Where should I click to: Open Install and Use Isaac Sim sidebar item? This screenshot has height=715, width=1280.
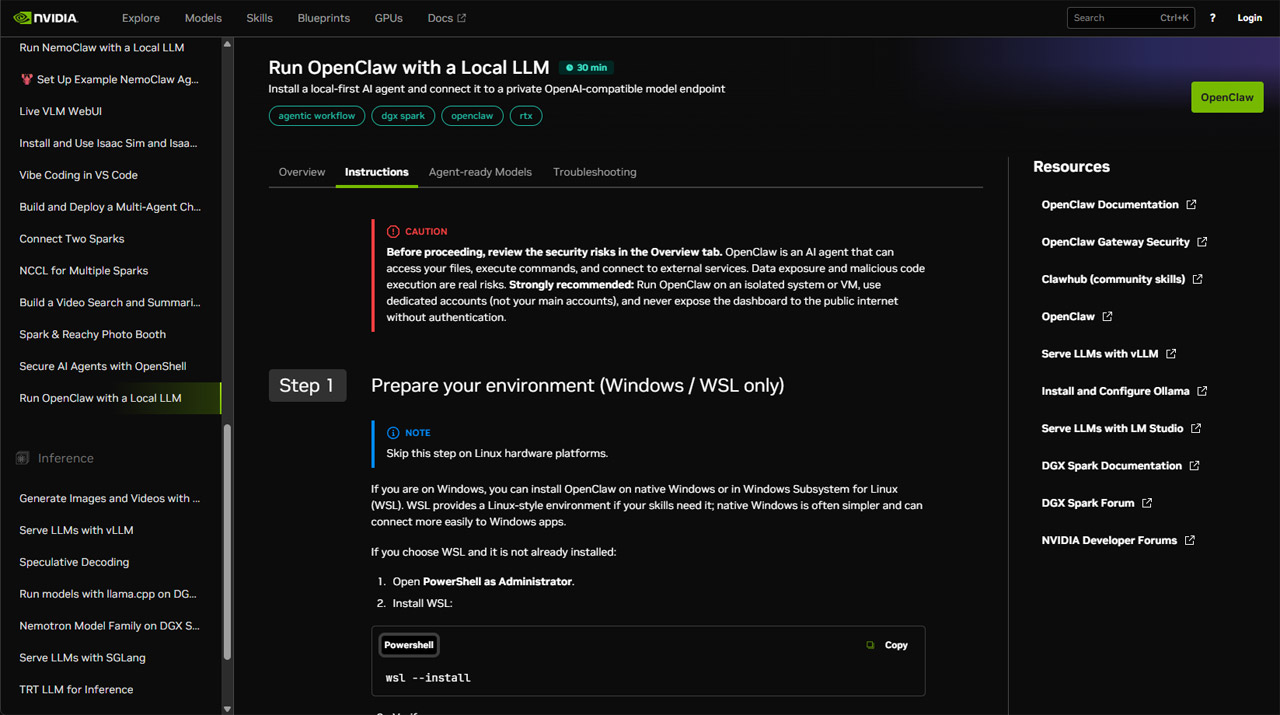coord(108,143)
